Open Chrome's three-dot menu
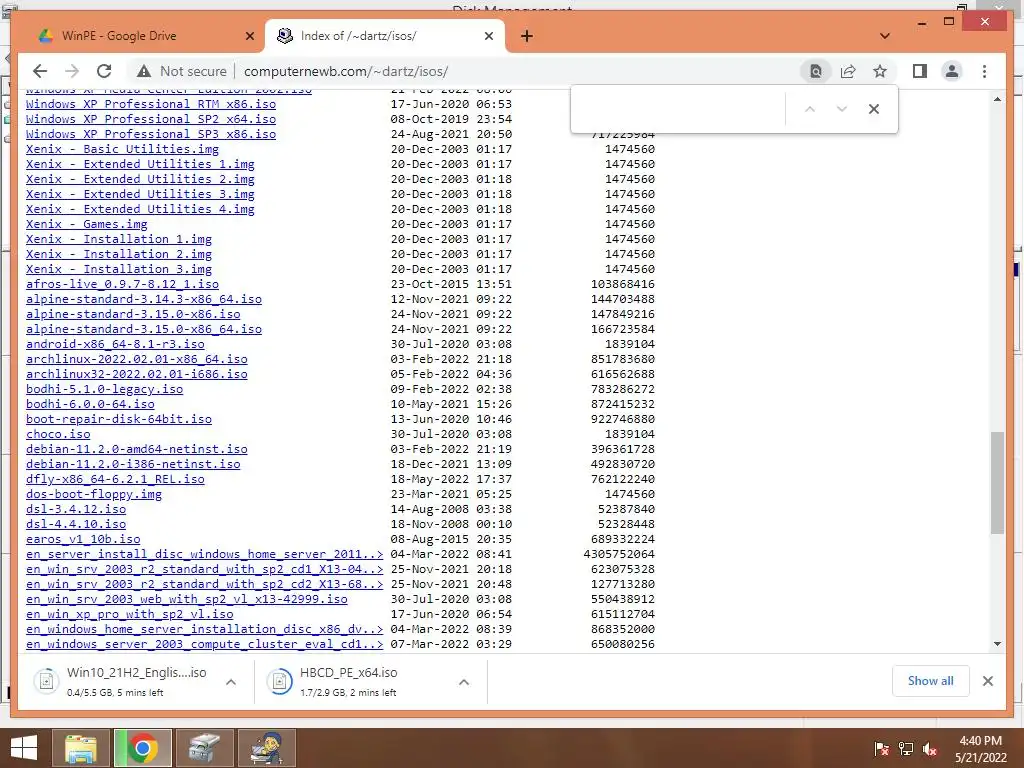The image size is (1024, 768). point(984,71)
